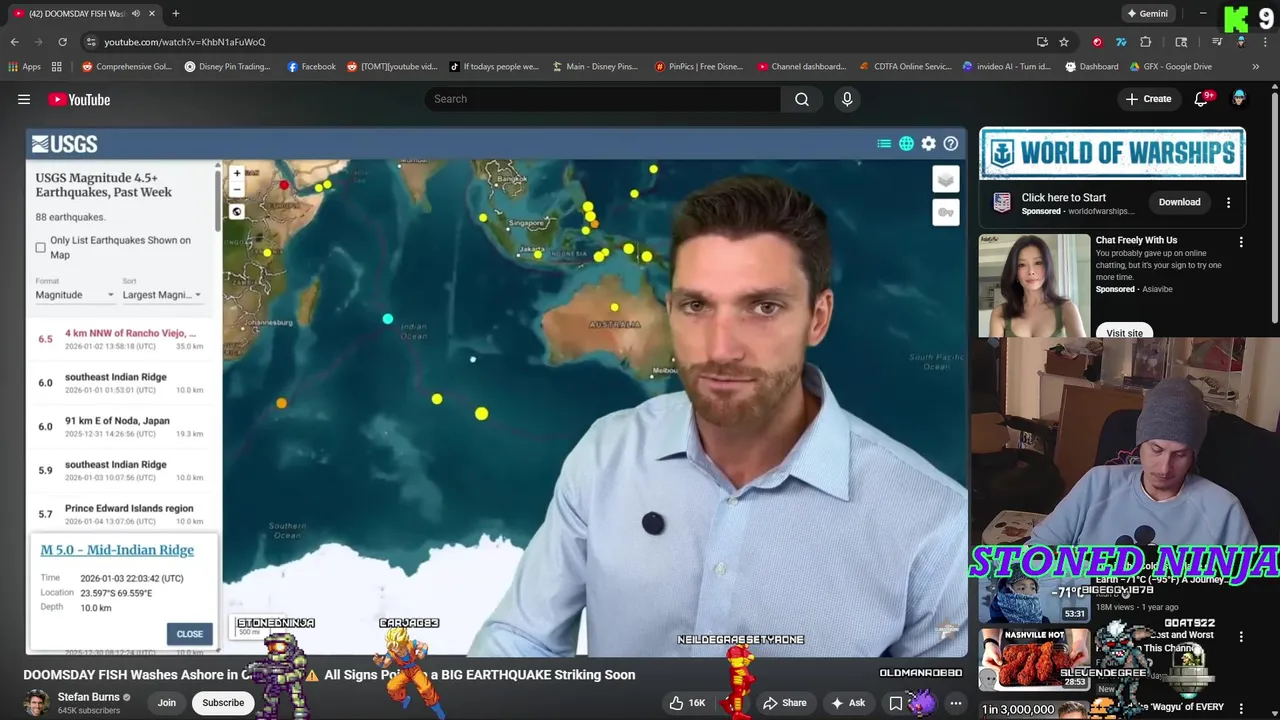Viewport: 1280px width, 720px height.
Task: Toggle Only List Earthquakes Shown on Map
Action: coord(41,247)
